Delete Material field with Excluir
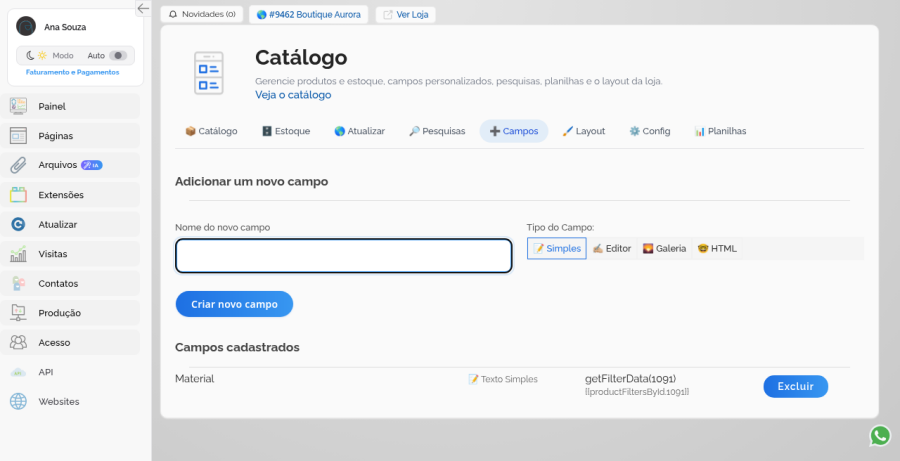 pos(796,386)
